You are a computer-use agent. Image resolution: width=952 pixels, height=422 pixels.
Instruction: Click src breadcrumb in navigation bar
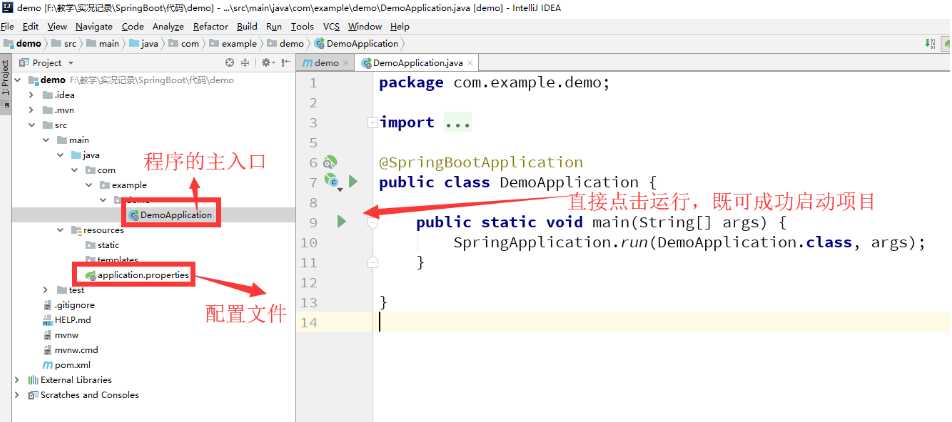64,43
